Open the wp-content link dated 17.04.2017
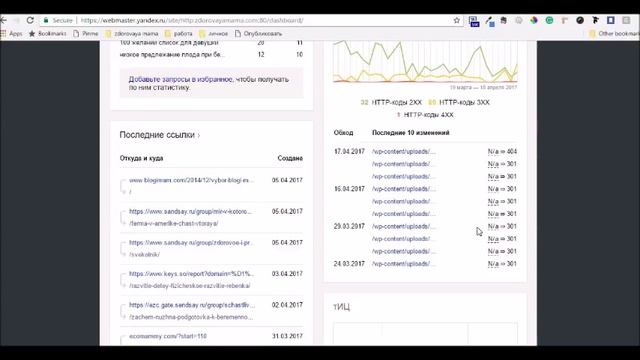 [x=404, y=151]
